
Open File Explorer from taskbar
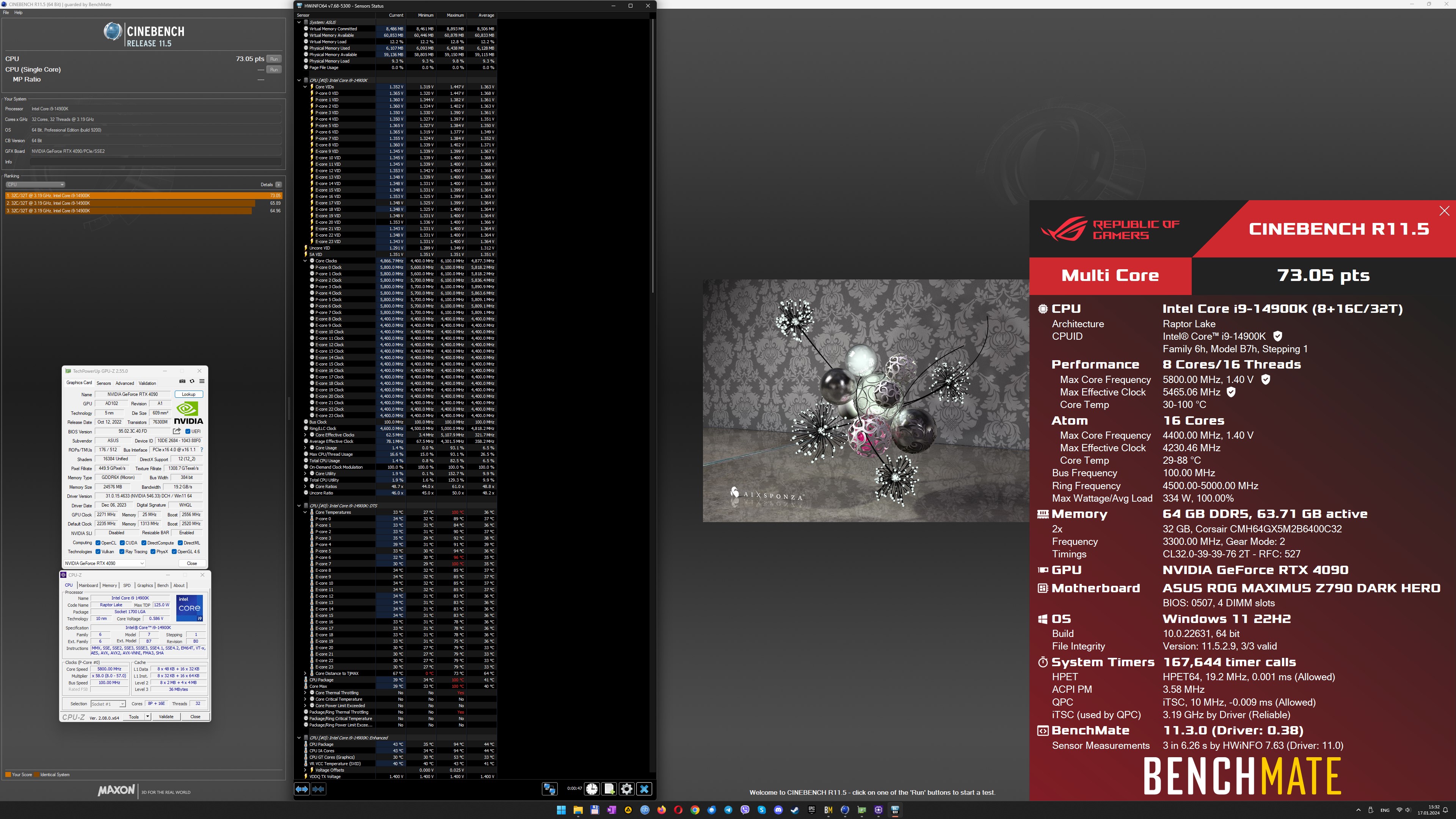577,810
